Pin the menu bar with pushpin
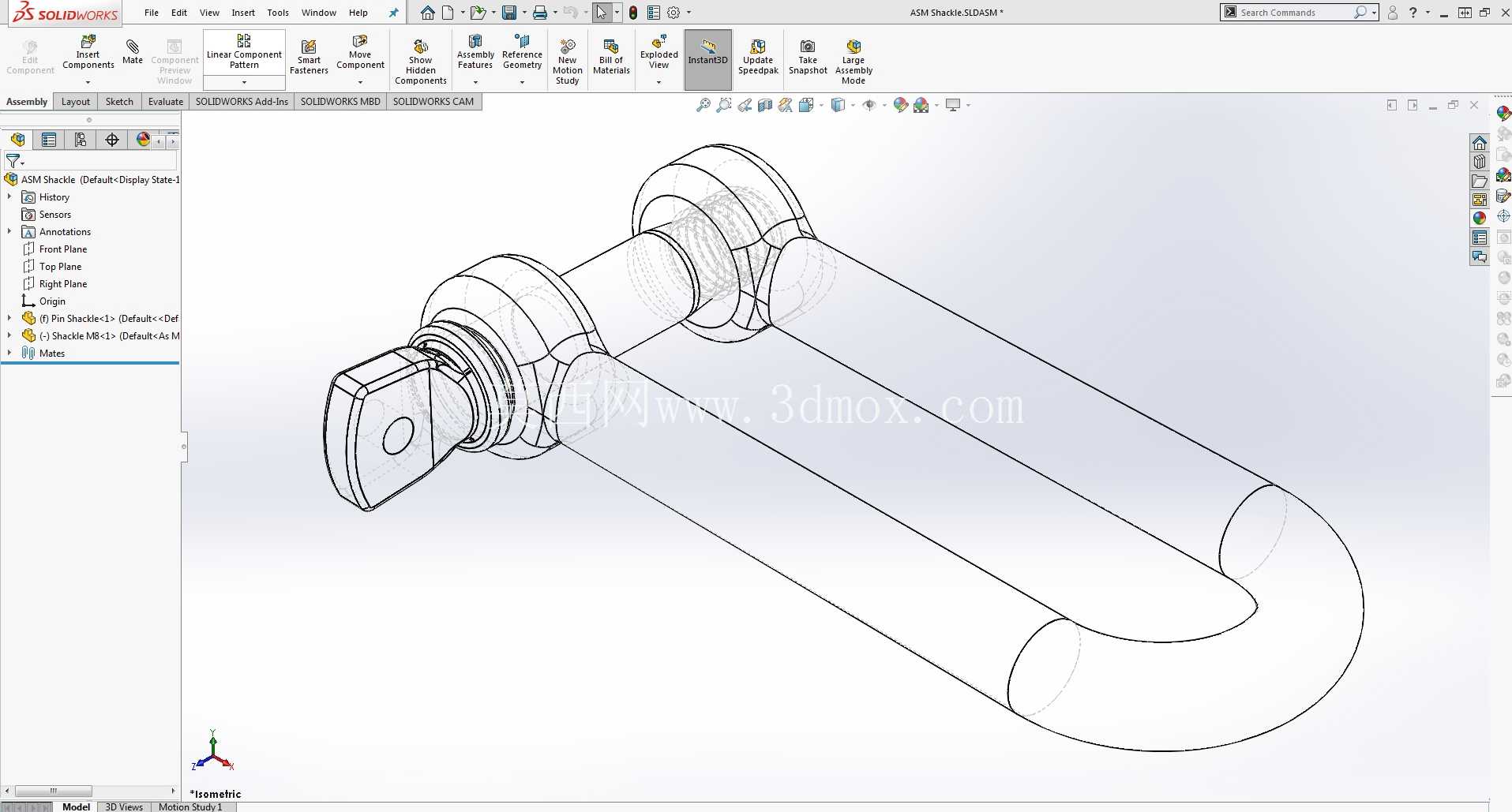The width and height of the screenshot is (1512, 812). click(394, 13)
